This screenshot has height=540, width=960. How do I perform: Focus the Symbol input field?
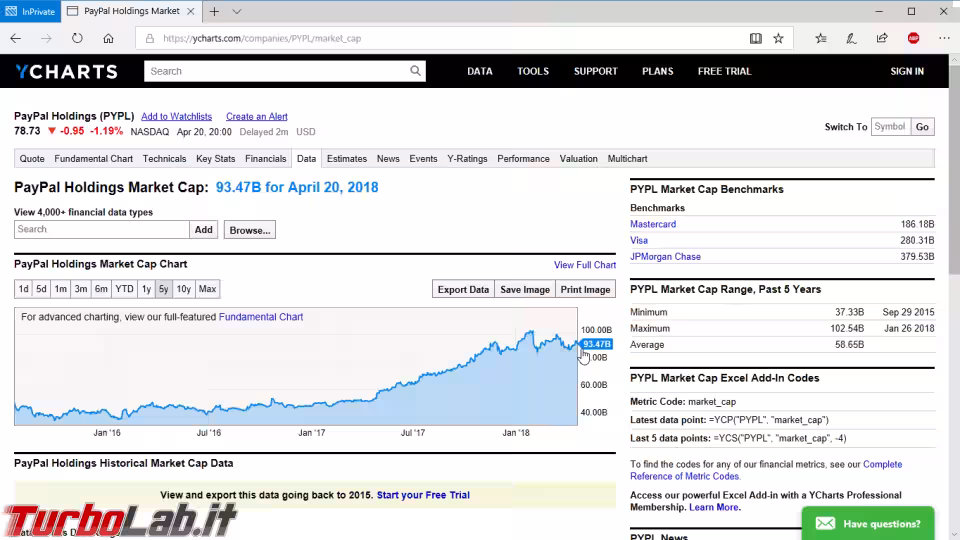click(x=891, y=127)
